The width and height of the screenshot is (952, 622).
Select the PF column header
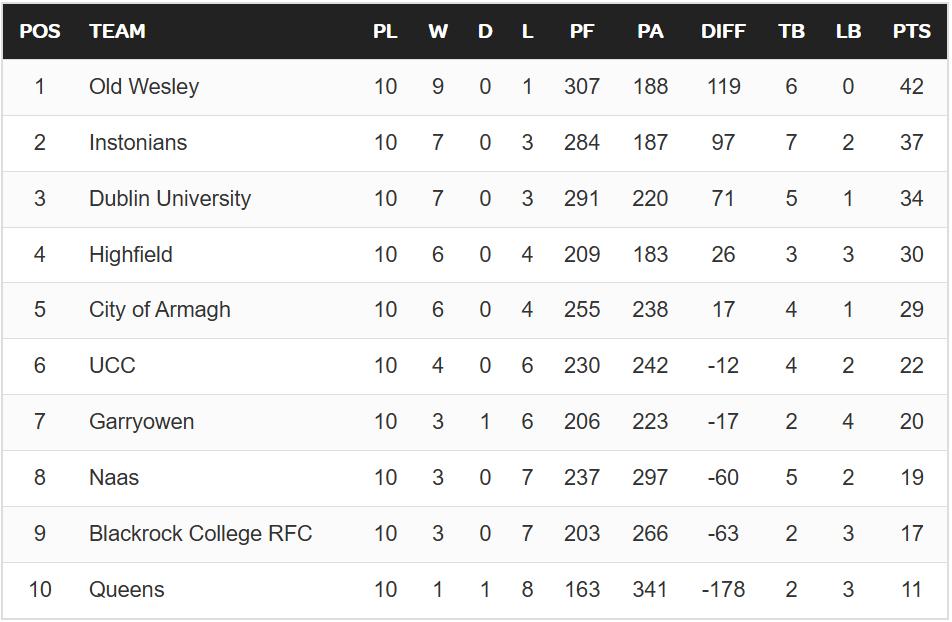(x=582, y=31)
